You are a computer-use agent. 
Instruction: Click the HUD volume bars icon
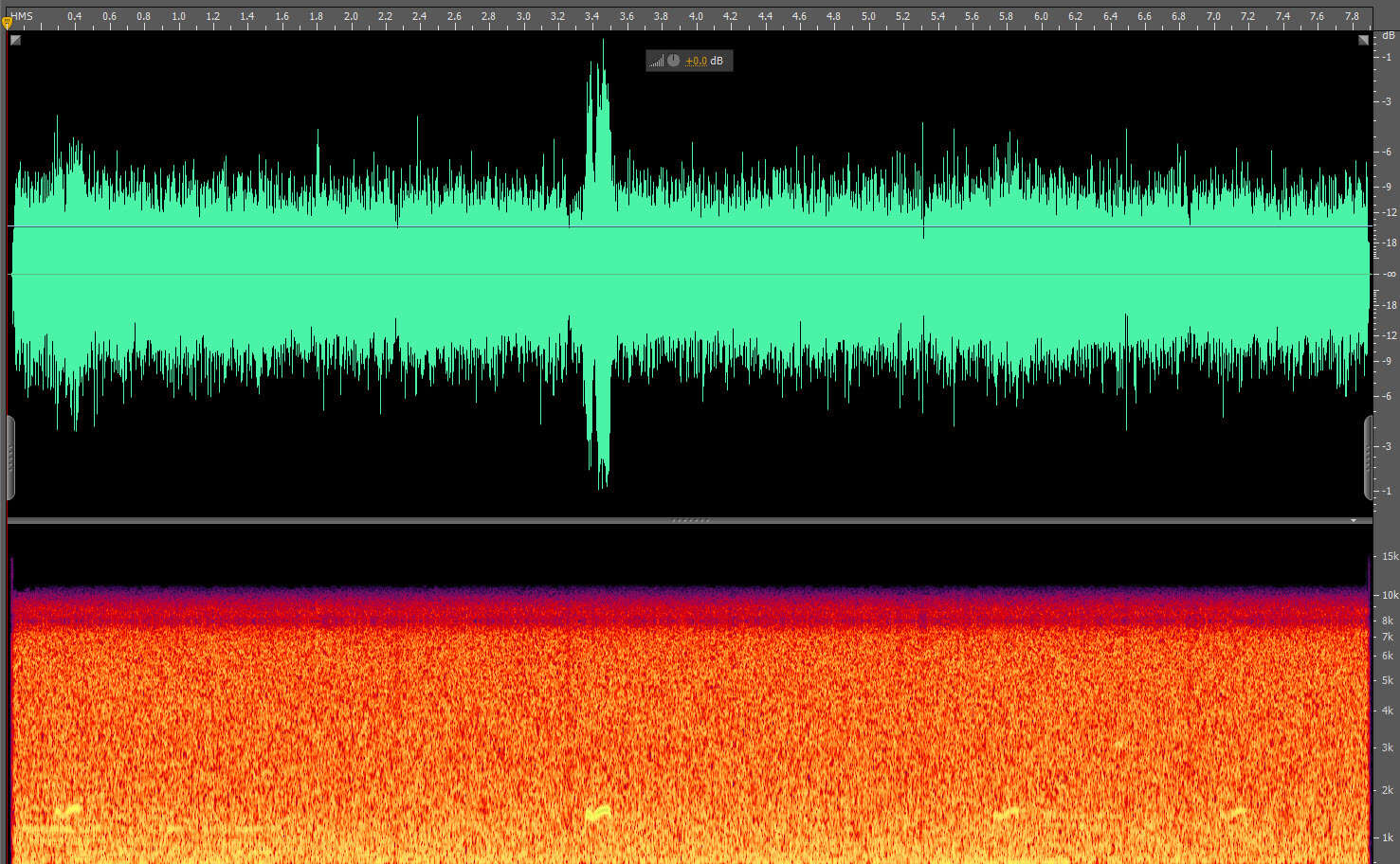tap(656, 62)
